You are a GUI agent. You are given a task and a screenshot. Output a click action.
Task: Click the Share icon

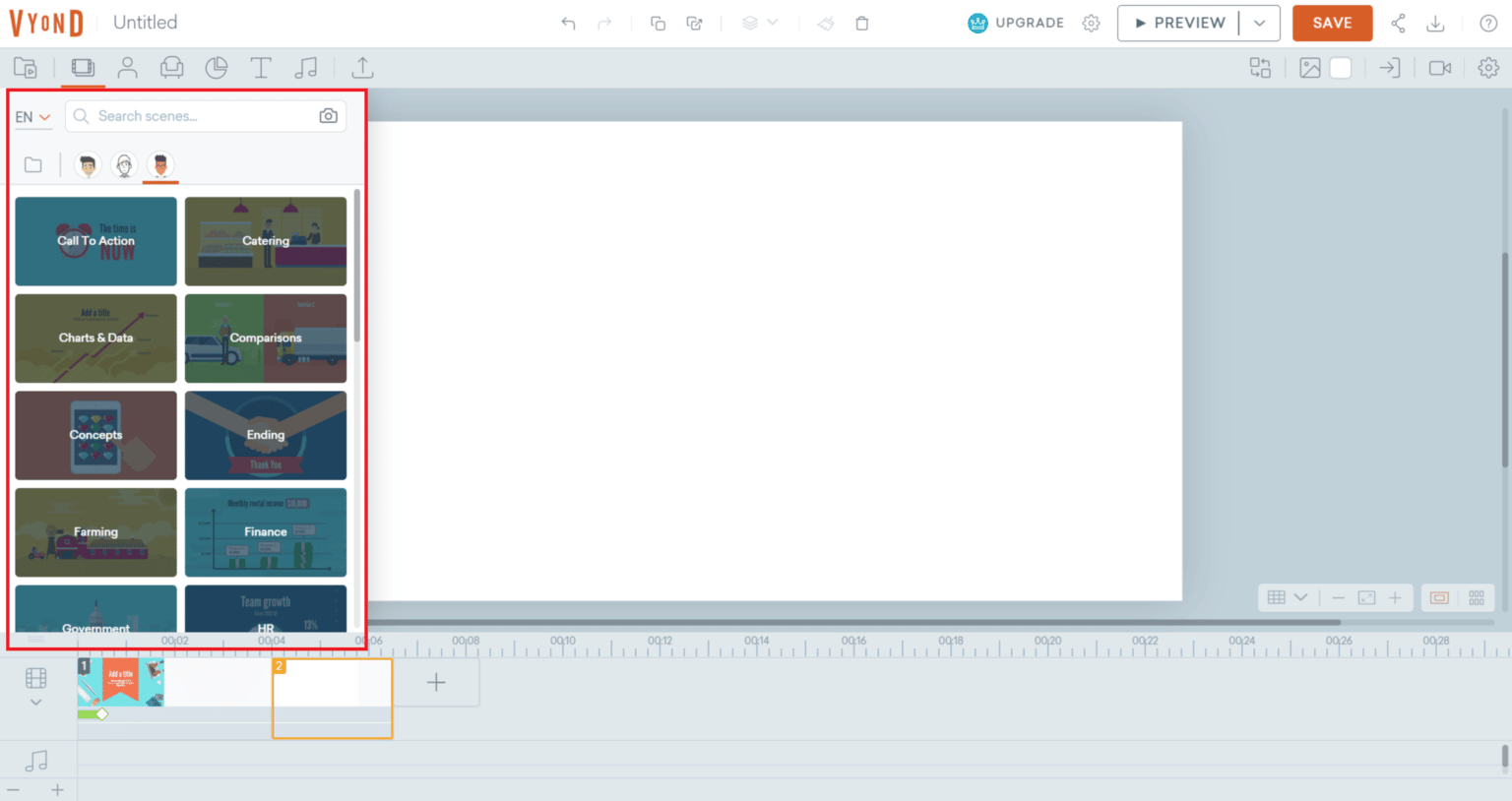tap(1398, 24)
